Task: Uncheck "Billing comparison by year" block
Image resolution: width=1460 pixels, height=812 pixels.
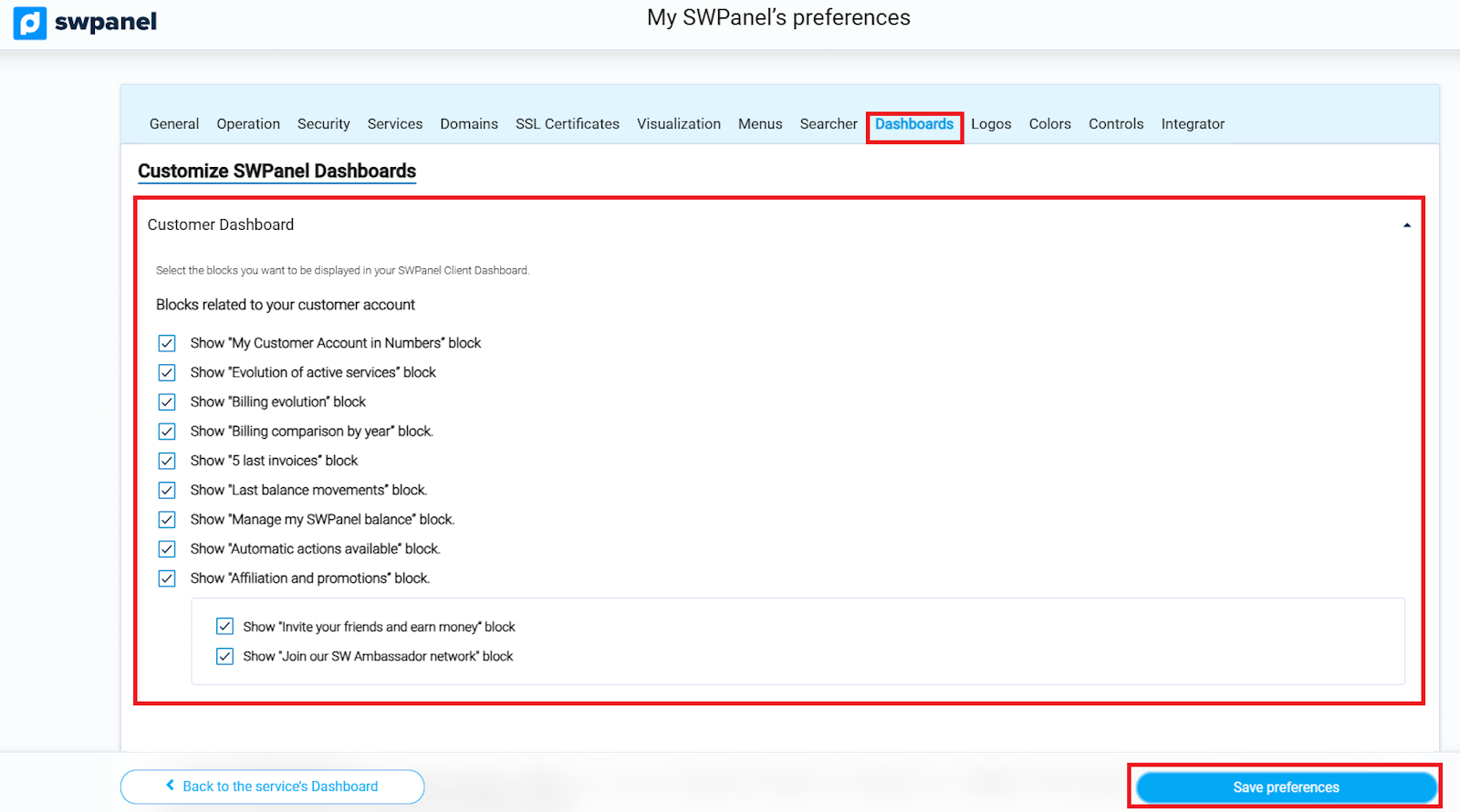Action: pos(167,432)
